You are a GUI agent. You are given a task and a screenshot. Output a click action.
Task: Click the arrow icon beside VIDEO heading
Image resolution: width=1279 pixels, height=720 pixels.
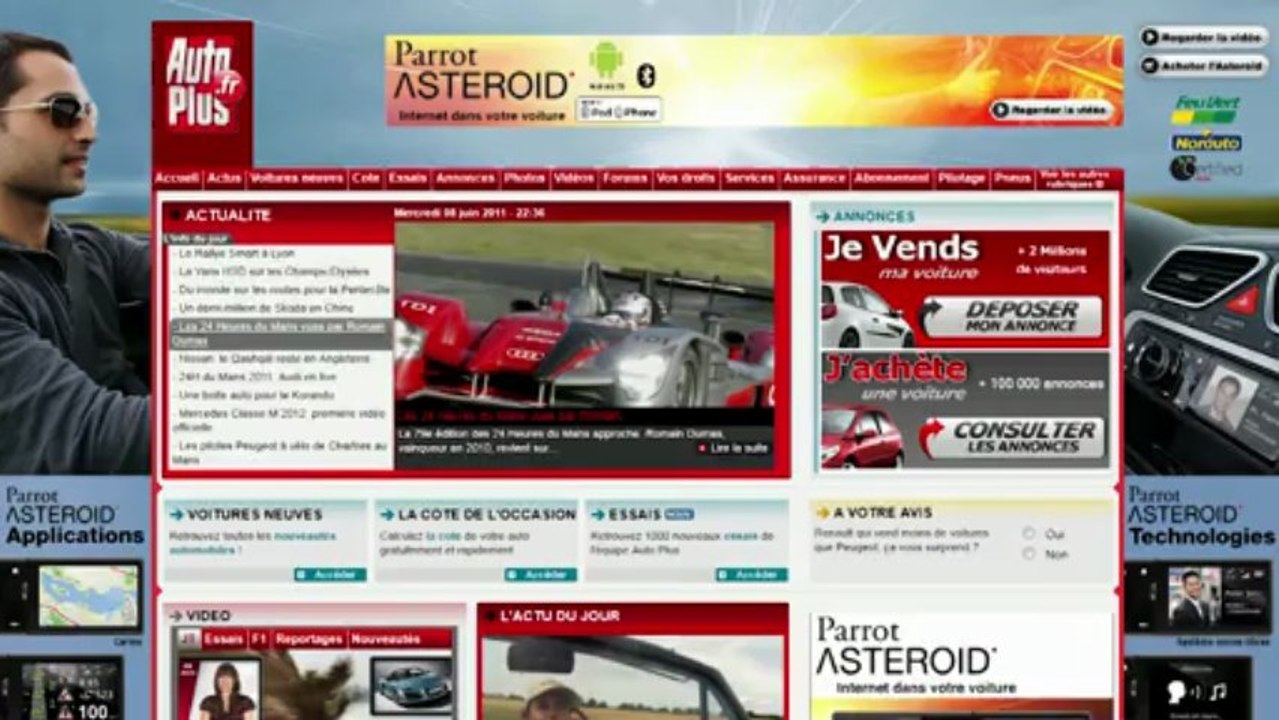point(176,616)
